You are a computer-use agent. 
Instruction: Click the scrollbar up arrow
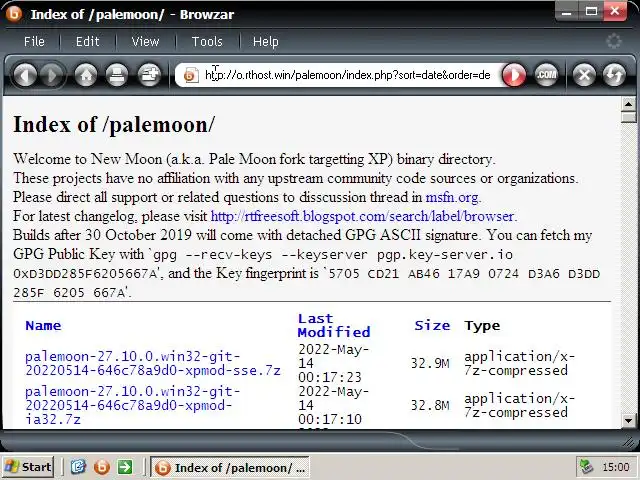[628, 104]
